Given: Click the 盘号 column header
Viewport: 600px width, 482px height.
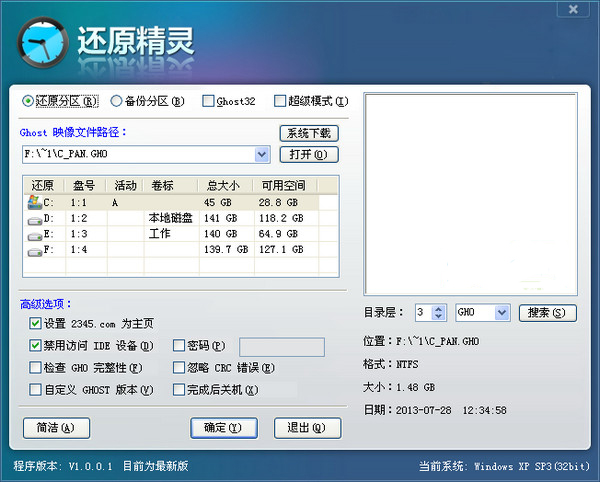Looking at the screenshot, I should pos(85,186).
